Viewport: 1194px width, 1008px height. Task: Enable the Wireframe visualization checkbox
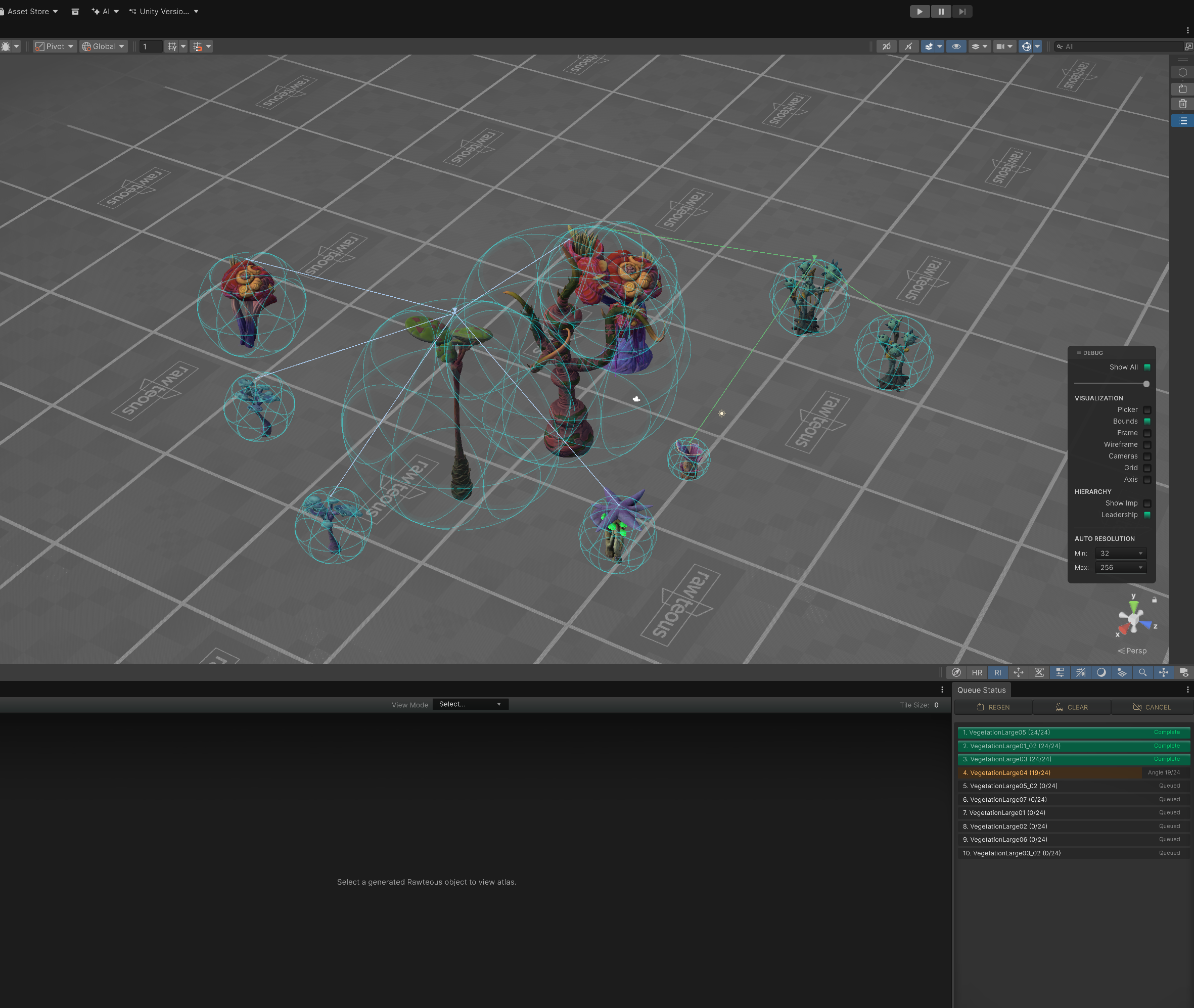tap(1146, 444)
